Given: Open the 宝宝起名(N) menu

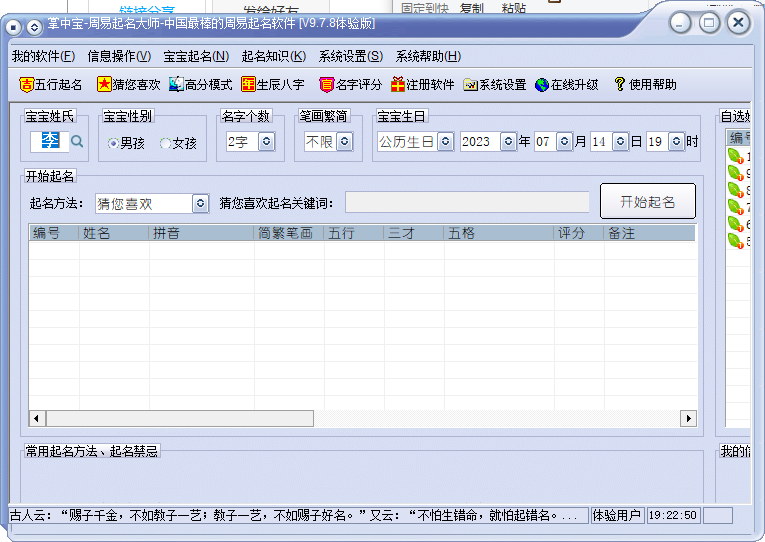Looking at the screenshot, I should [196, 56].
